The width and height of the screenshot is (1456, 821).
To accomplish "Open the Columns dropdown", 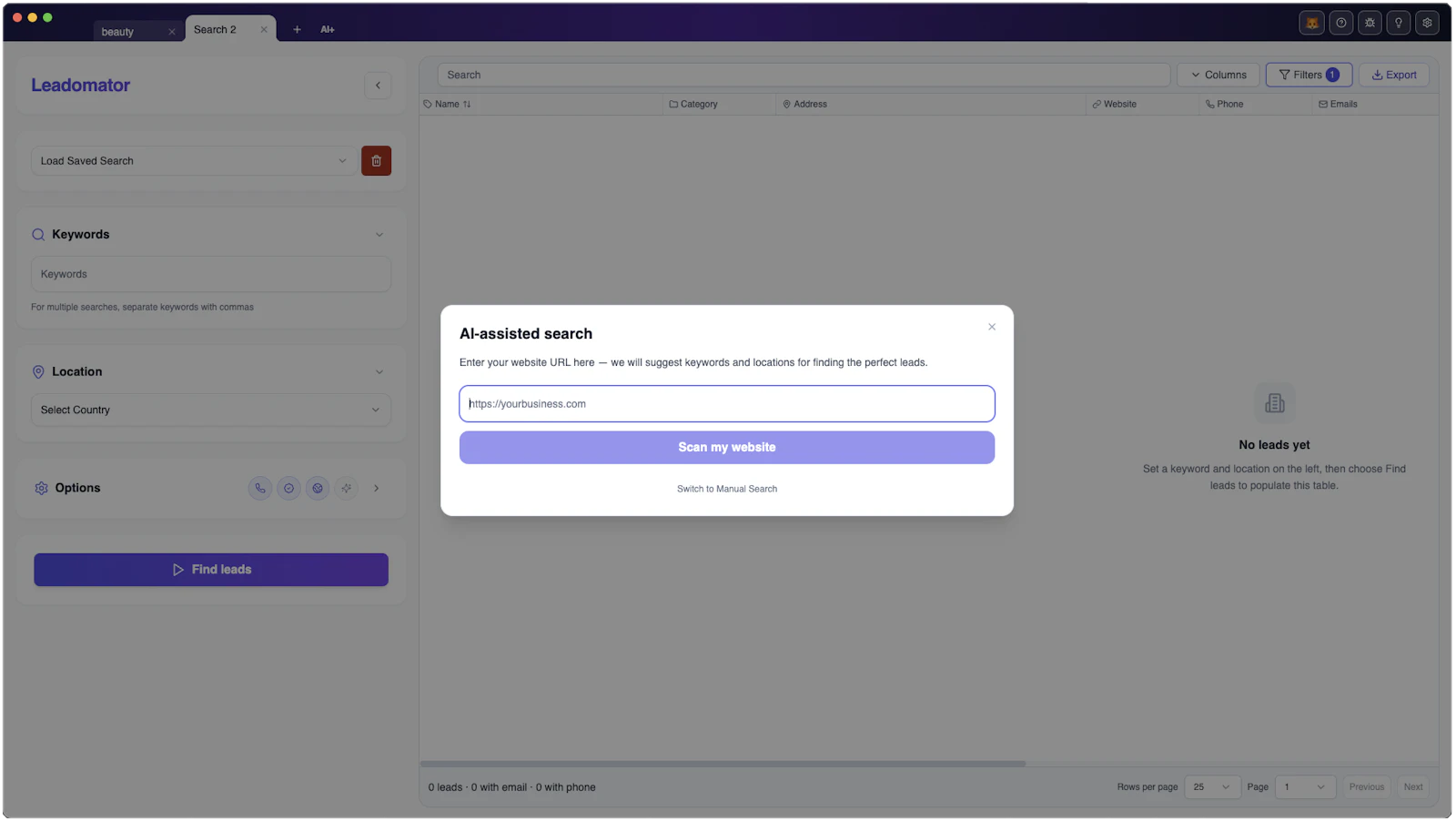I will pos(1218,75).
